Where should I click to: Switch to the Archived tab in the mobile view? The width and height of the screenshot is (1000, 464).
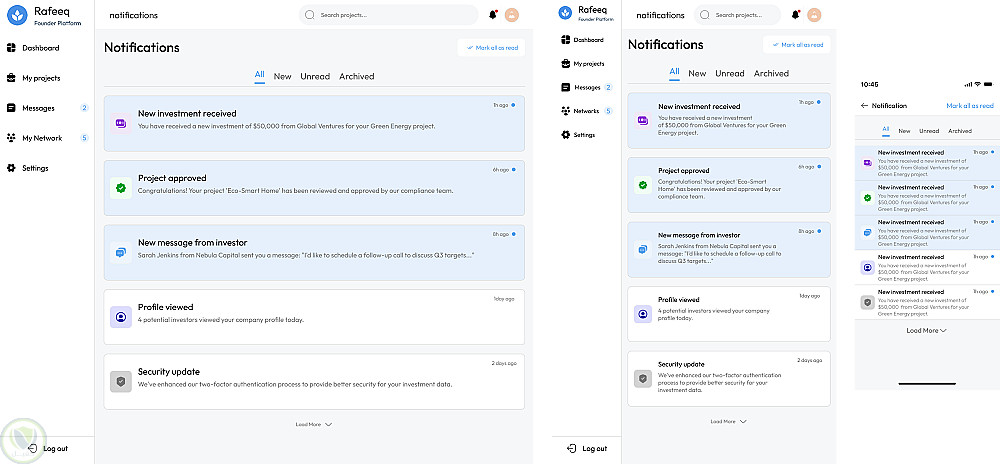click(959, 131)
